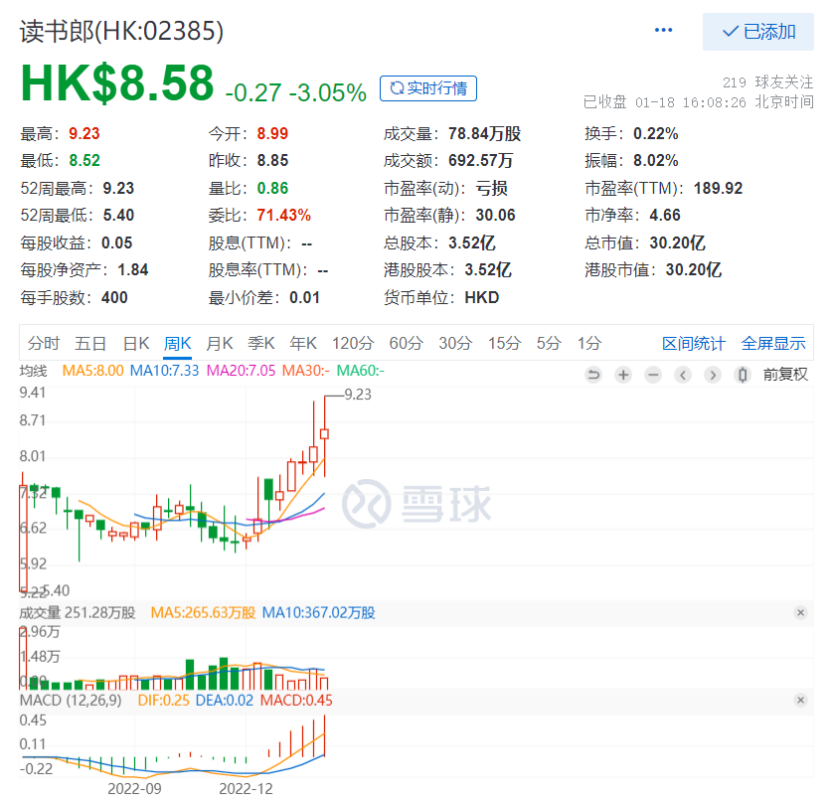Image resolution: width=830 pixels, height=803 pixels.
Task: Click the 实时行情 real-time quotes button
Action: point(428,88)
